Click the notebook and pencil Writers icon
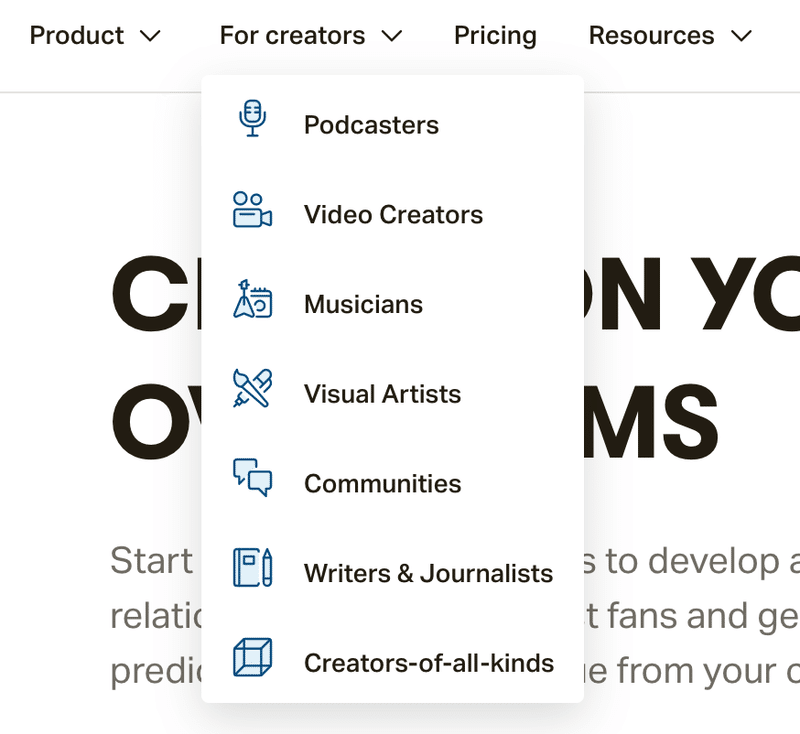Screen dimensions: 800x734 252,567
